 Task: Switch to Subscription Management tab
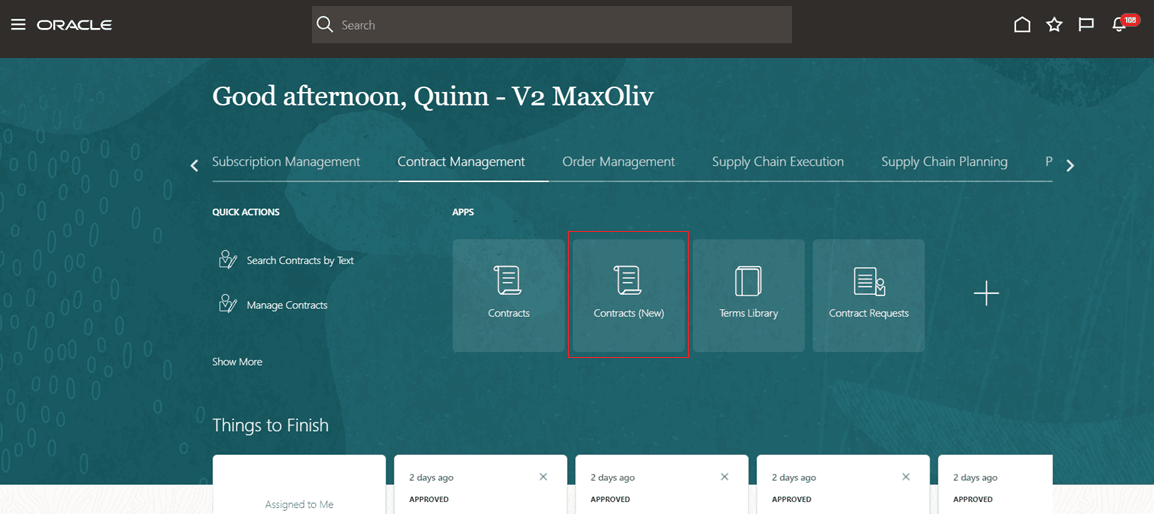[286, 161]
